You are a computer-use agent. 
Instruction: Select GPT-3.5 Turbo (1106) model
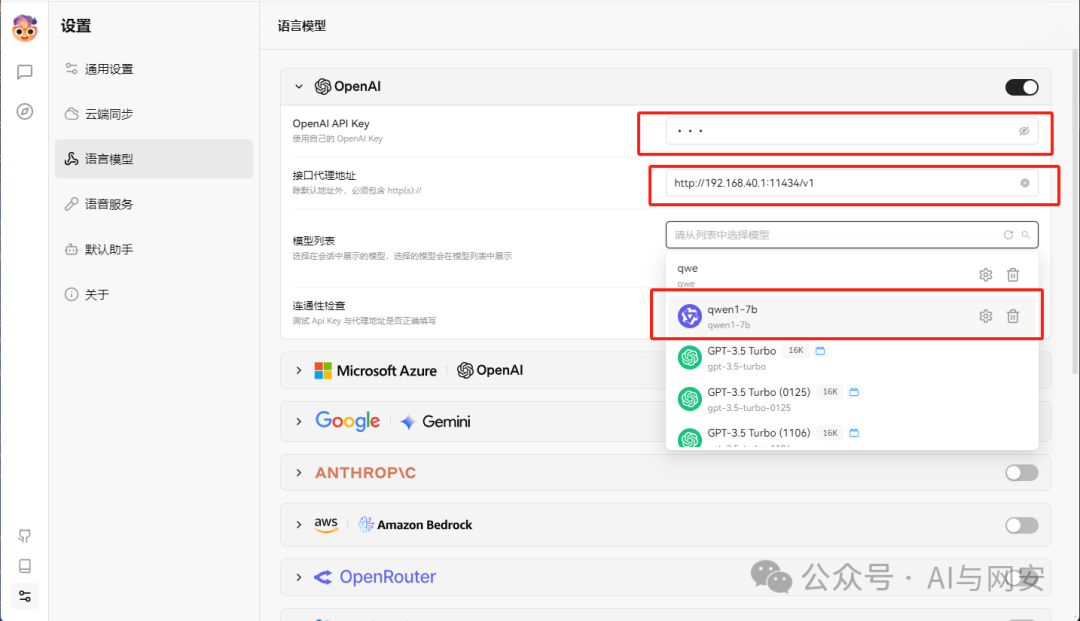(x=852, y=436)
